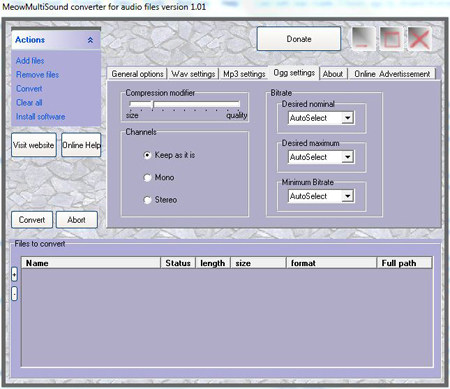450x389 pixels.
Task: Switch to General options tab
Action: 137,74
